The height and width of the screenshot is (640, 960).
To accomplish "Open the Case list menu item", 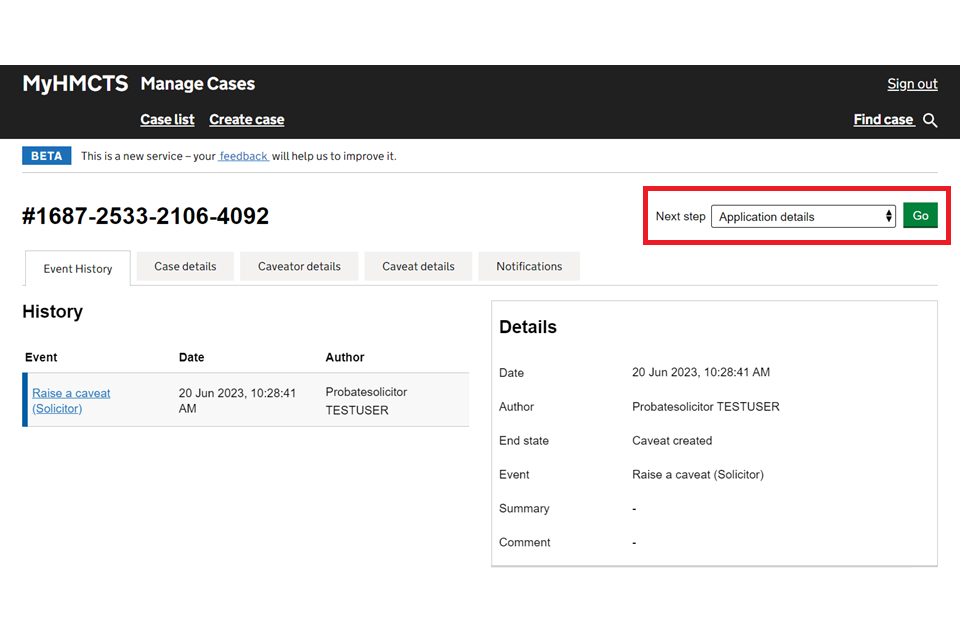I will tap(167, 119).
